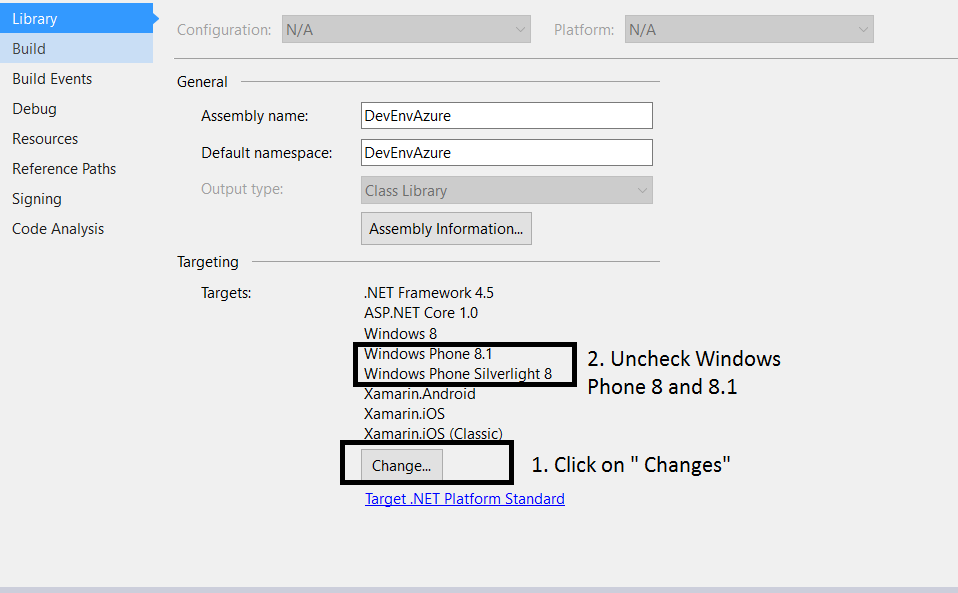Click the Default namespace input field

(x=506, y=153)
